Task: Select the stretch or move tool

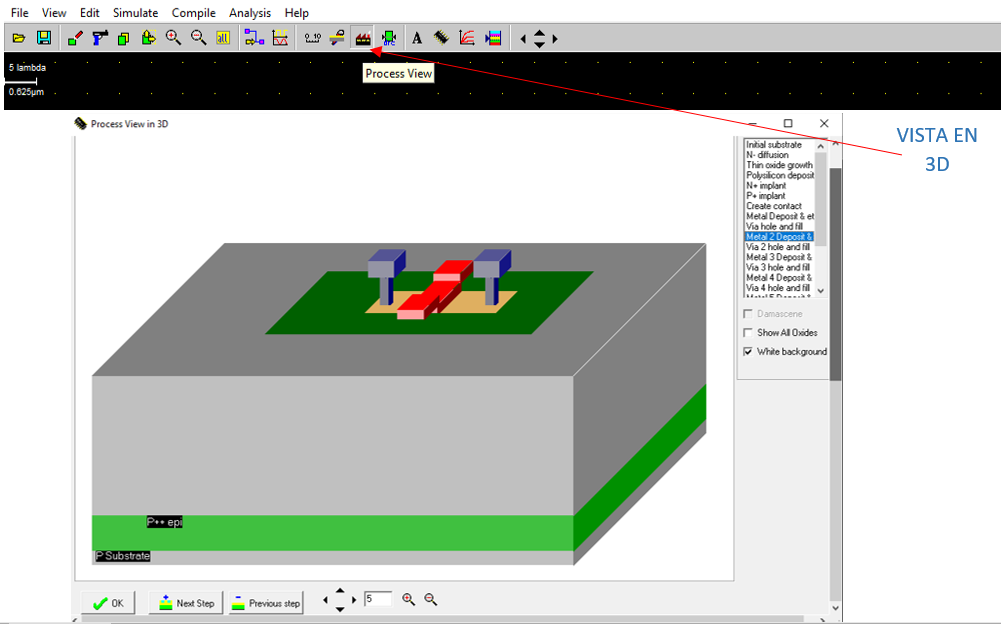Action: [x=149, y=38]
